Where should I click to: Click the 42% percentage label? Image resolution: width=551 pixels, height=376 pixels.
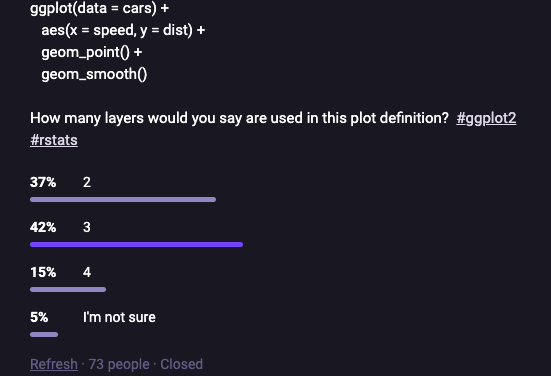coord(43,227)
